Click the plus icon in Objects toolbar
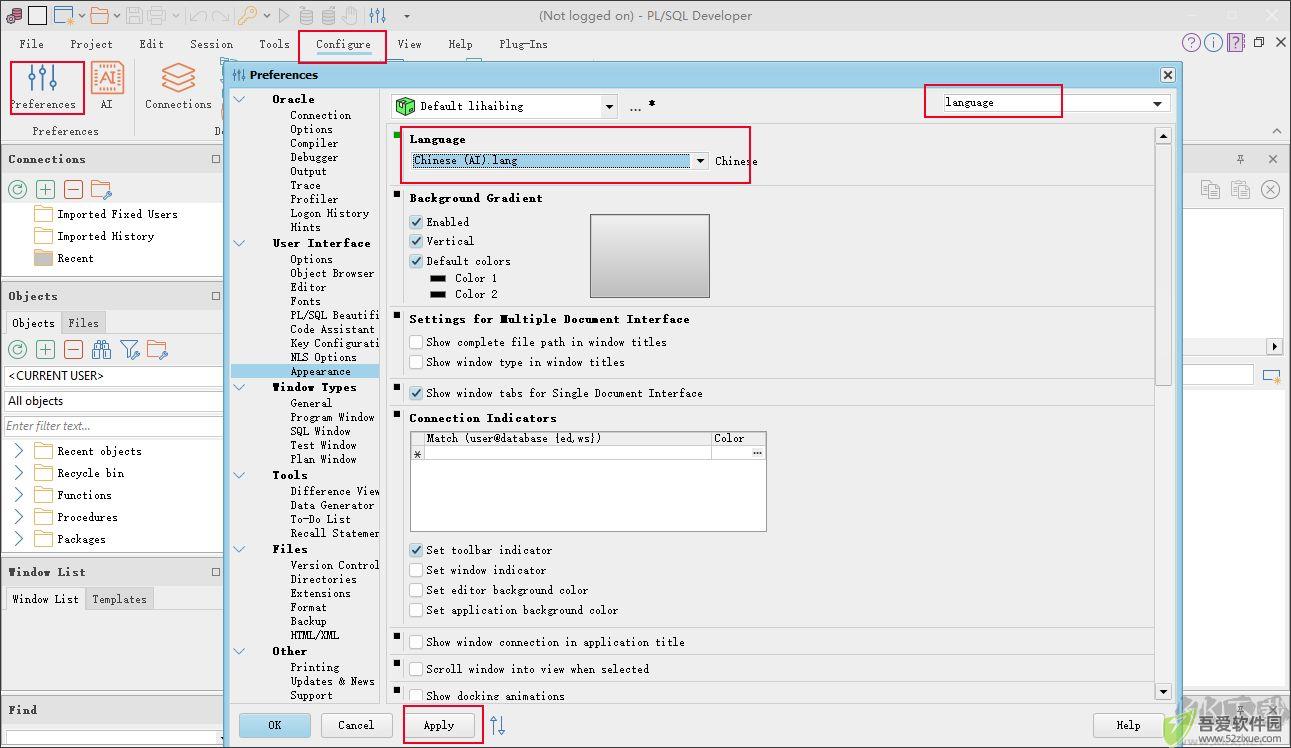The width and height of the screenshot is (1291, 748). (45, 349)
